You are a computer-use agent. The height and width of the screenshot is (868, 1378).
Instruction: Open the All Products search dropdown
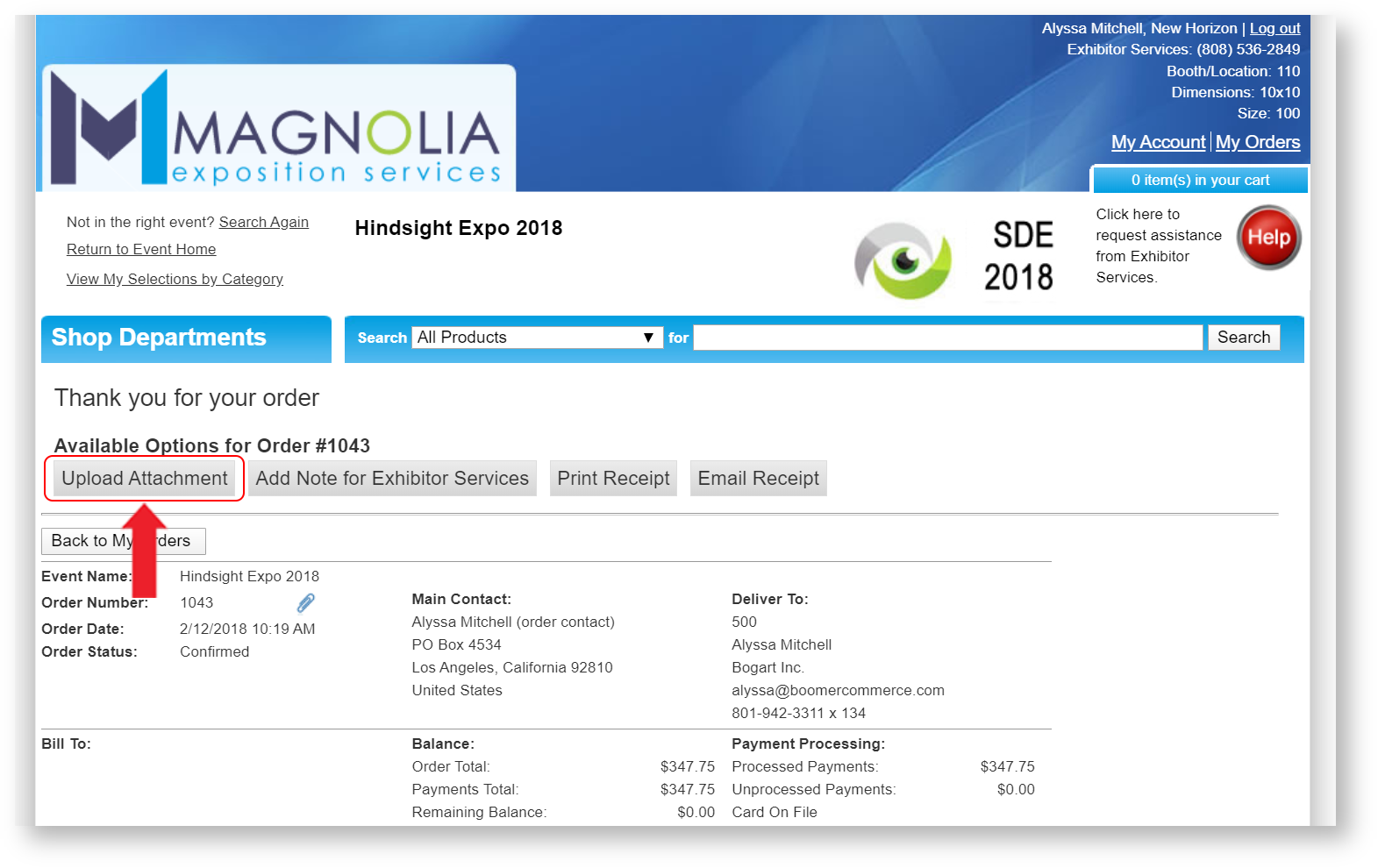537,338
